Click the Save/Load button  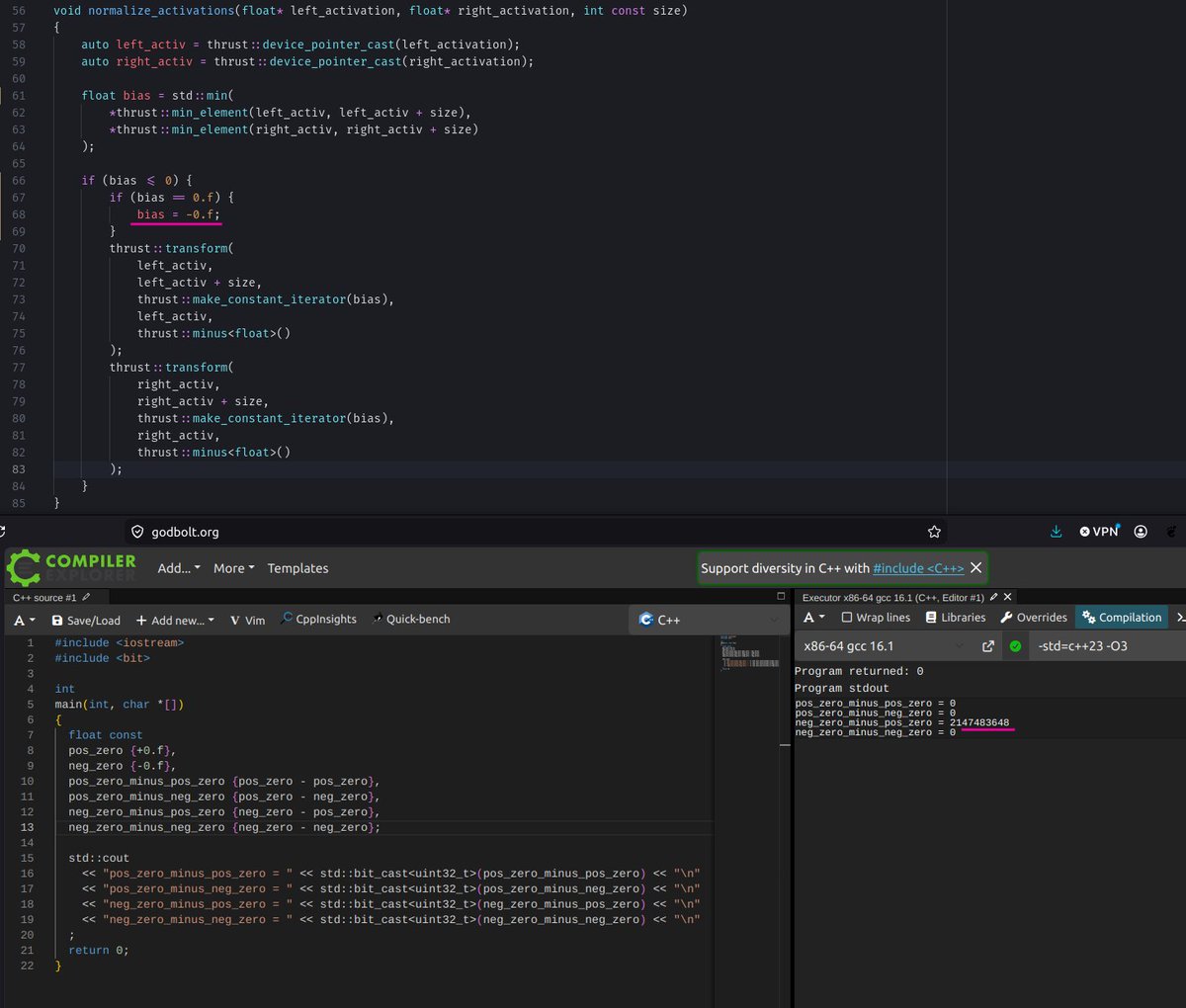coord(86,620)
